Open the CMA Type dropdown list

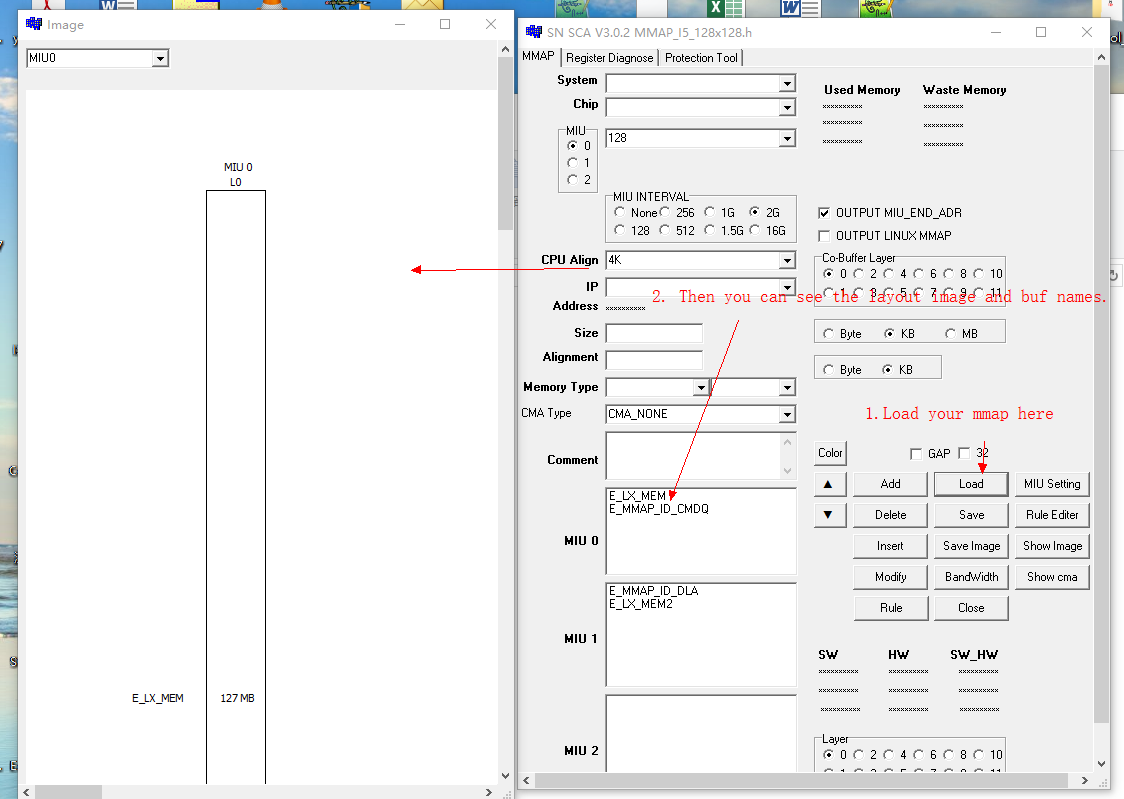[787, 414]
